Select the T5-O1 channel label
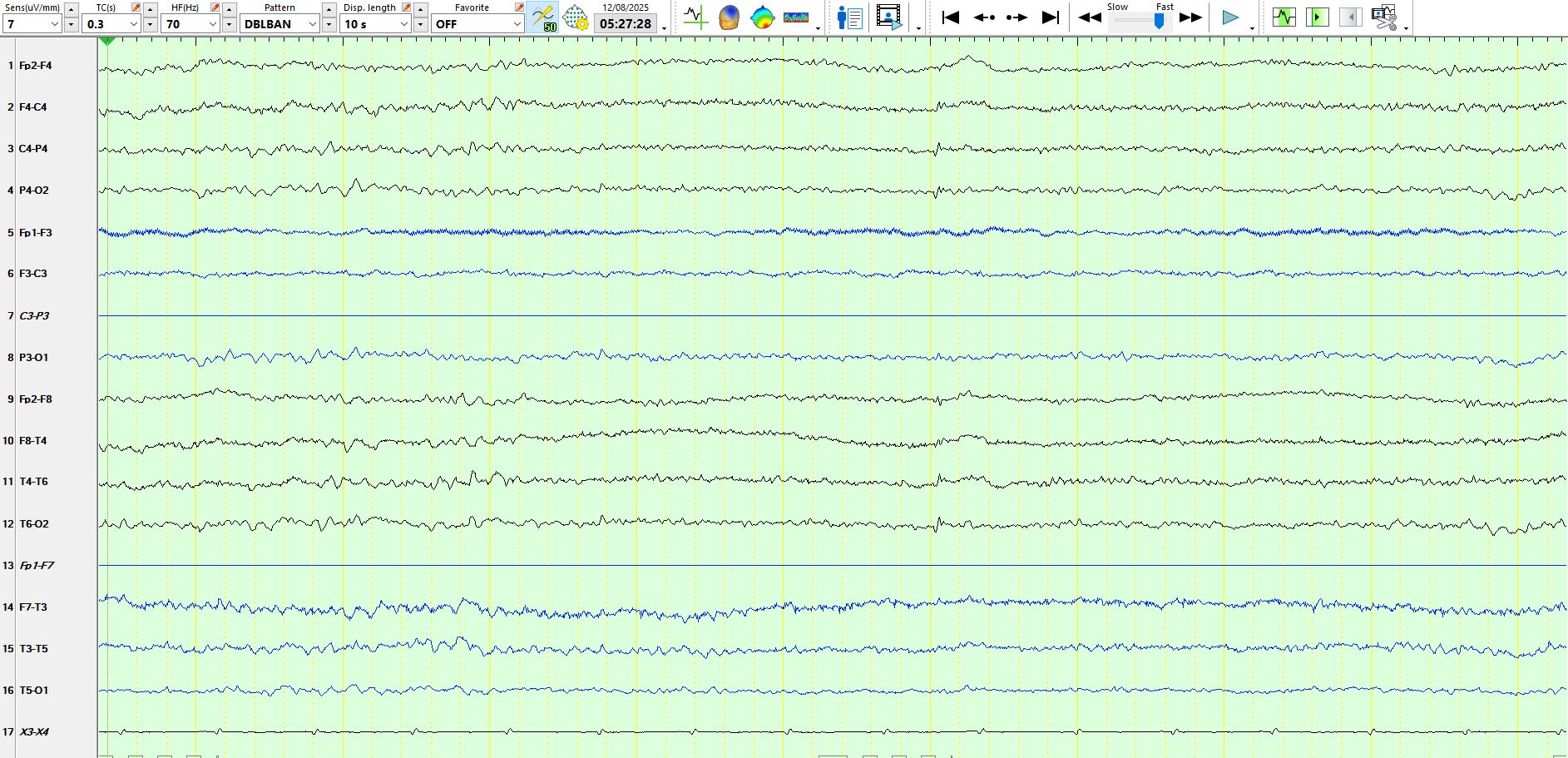The image size is (1568, 758). point(33,691)
